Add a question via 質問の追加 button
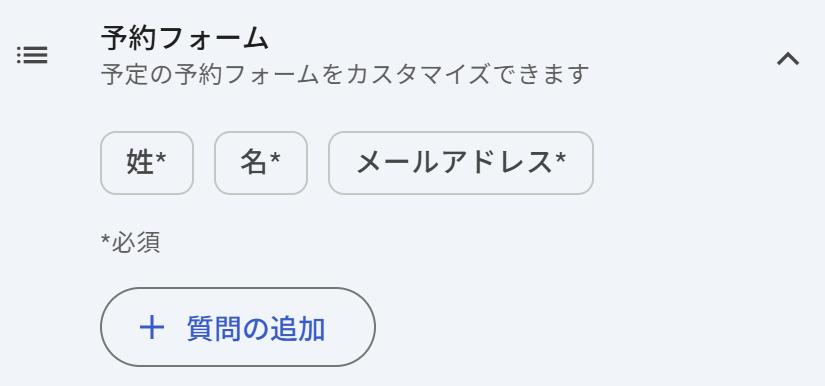This screenshot has height=386, width=825. (x=238, y=327)
